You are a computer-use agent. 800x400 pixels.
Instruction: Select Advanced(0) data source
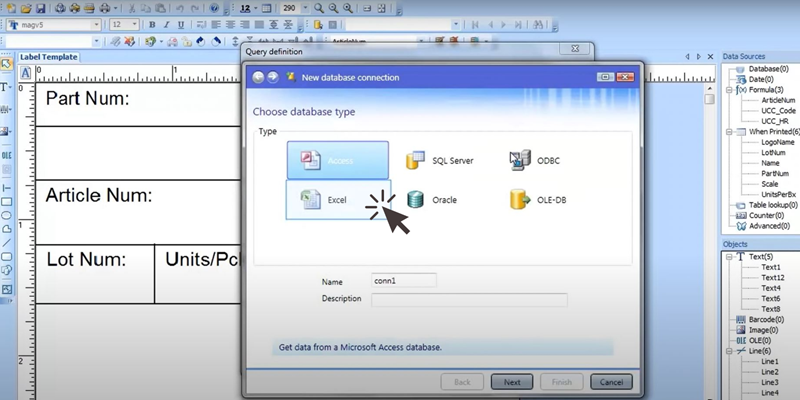coord(769,226)
